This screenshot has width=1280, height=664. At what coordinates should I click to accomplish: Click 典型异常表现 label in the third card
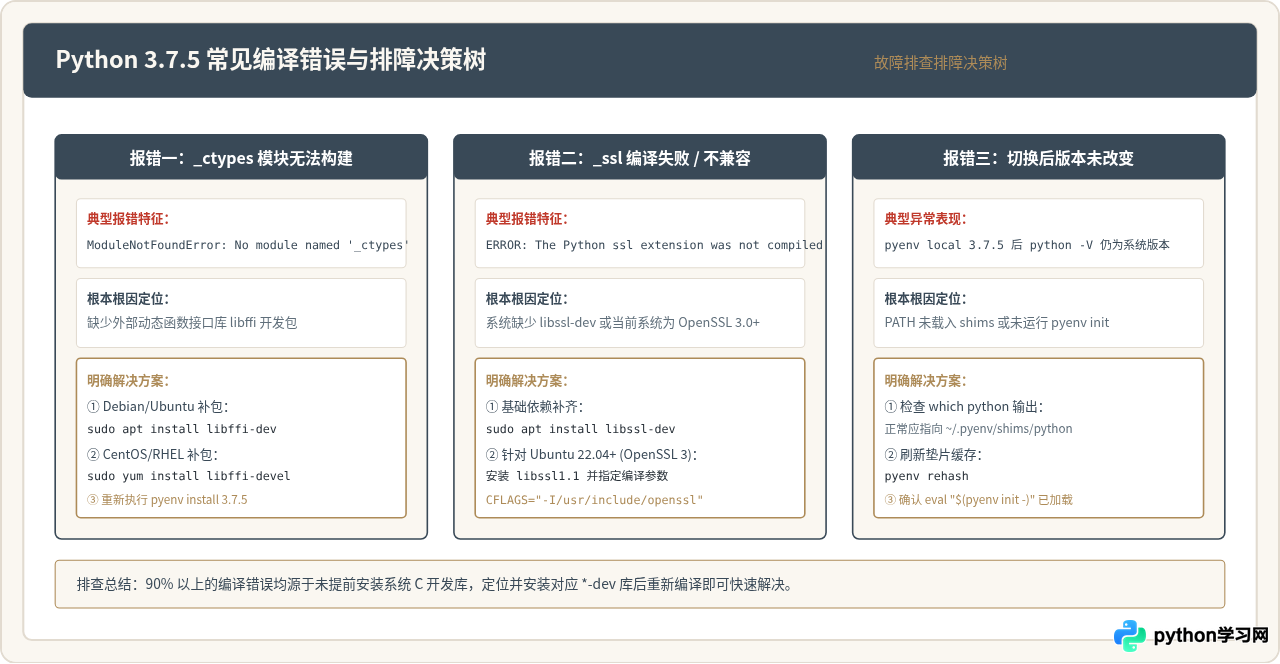pyautogui.click(x=926, y=218)
